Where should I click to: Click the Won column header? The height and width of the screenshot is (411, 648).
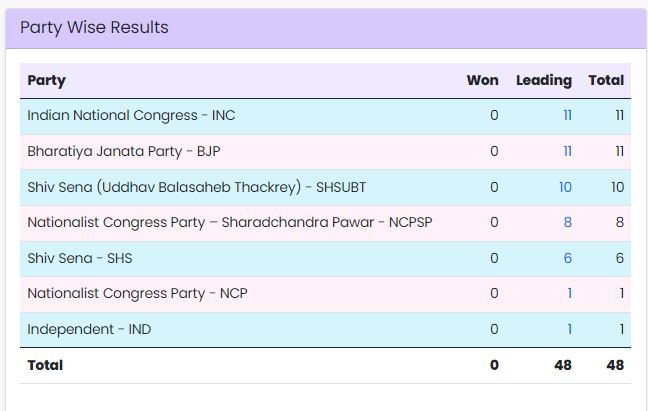[x=482, y=80]
